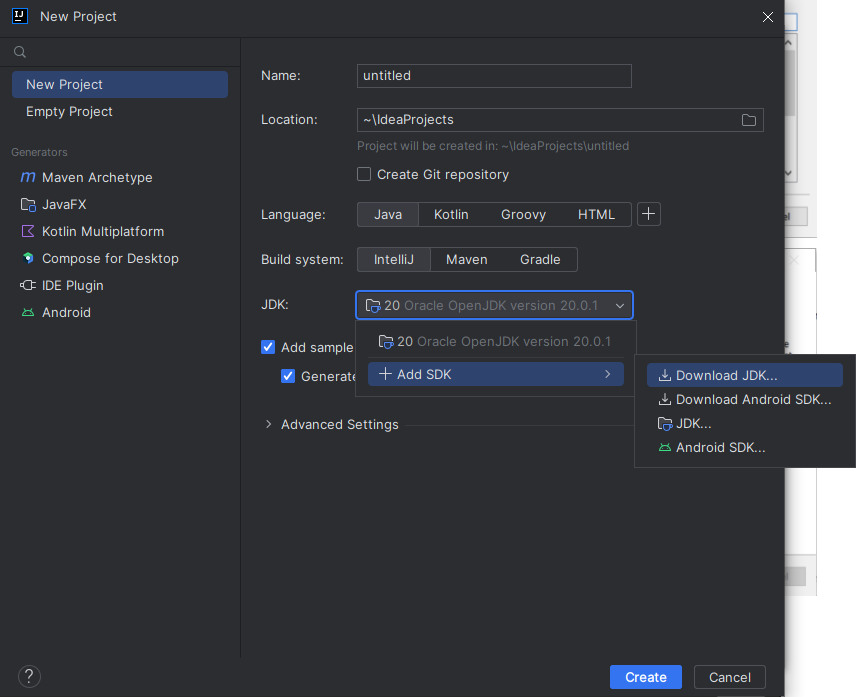
Task: Toggle the Generate code checkbox
Action: (288, 376)
